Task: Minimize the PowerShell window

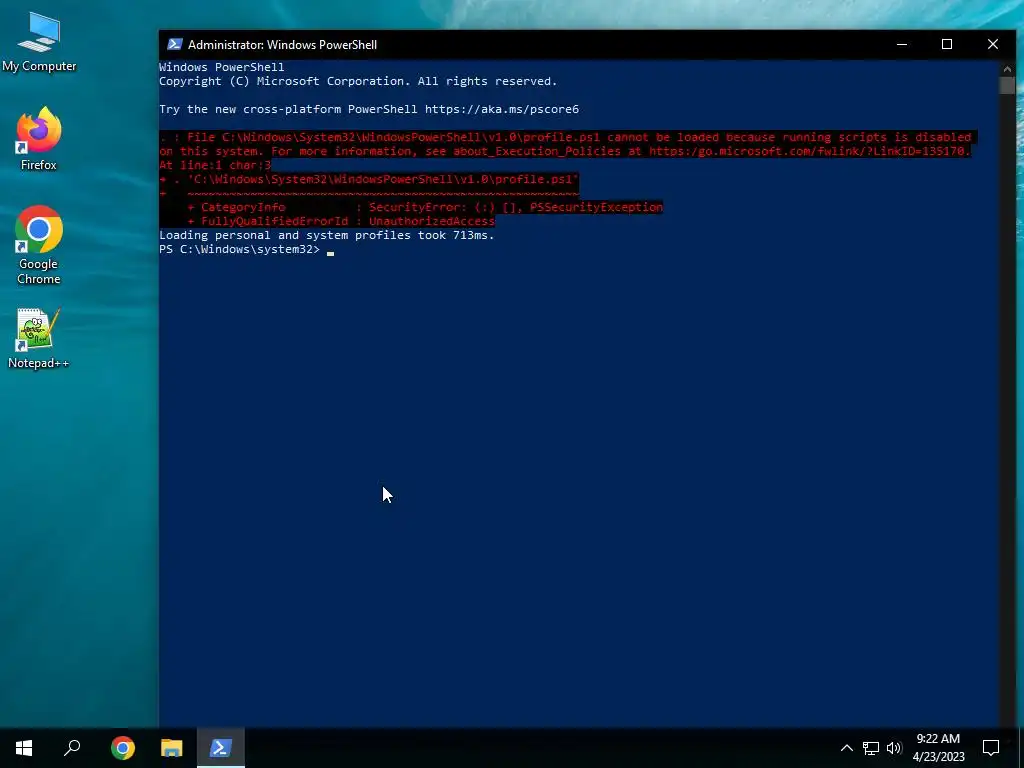Action: (902, 44)
